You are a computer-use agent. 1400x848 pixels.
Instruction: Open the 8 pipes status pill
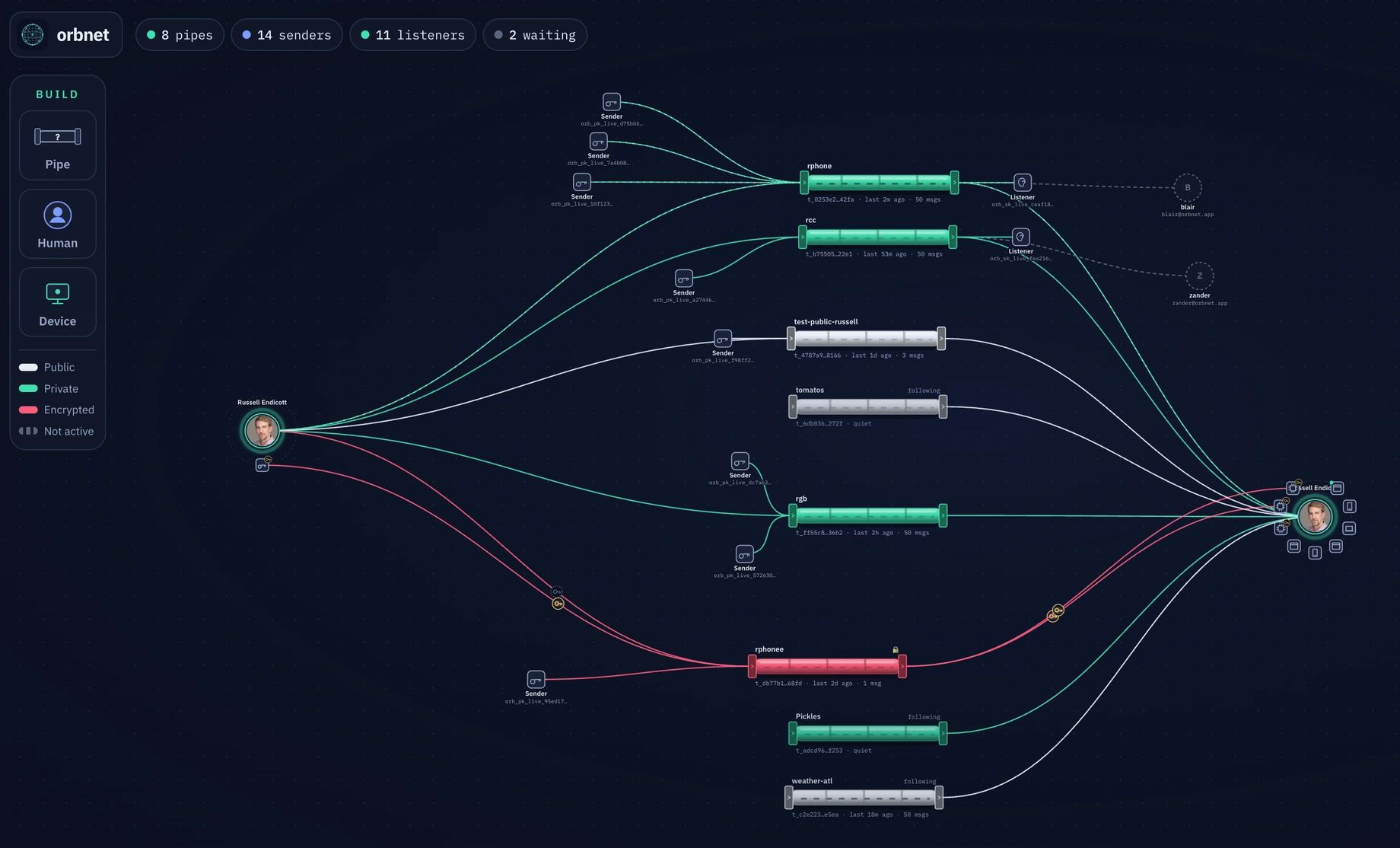click(x=180, y=35)
